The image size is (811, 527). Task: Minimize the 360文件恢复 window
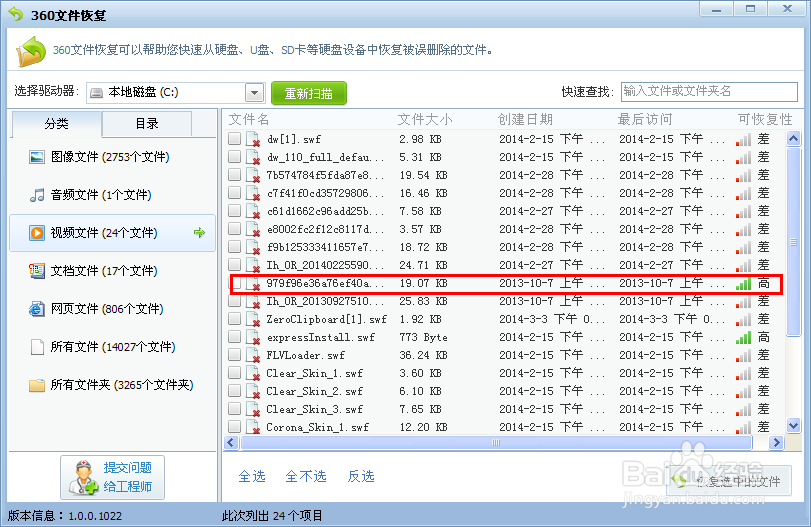[x=716, y=9]
